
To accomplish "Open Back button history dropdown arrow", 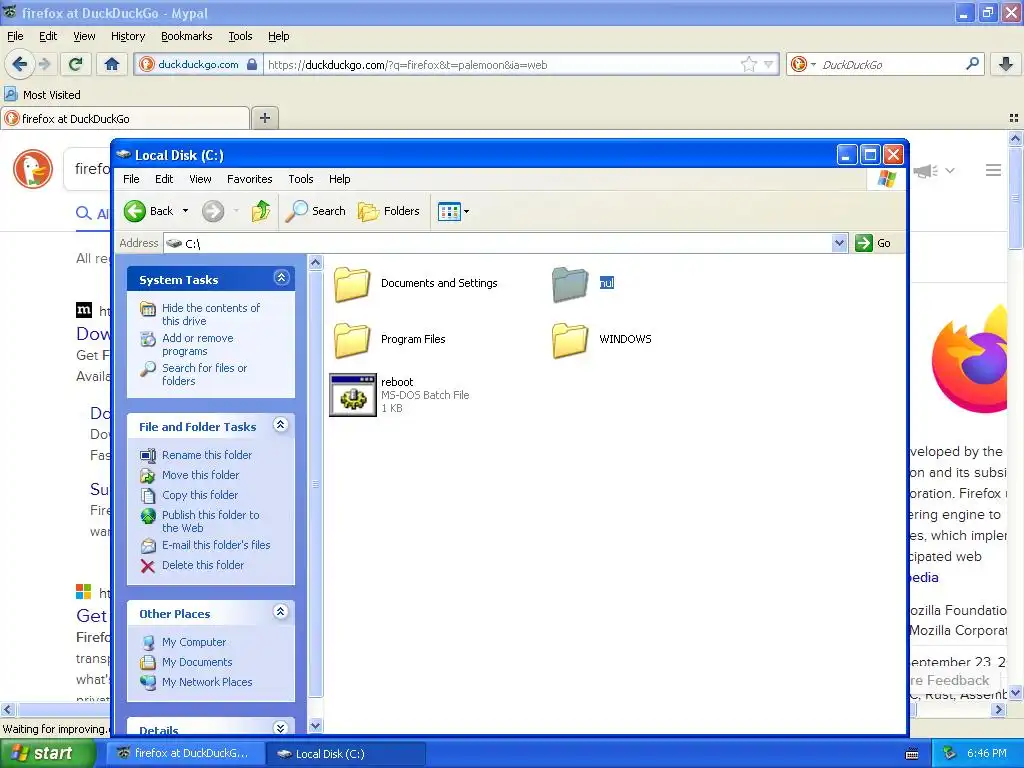I will 185,211.
